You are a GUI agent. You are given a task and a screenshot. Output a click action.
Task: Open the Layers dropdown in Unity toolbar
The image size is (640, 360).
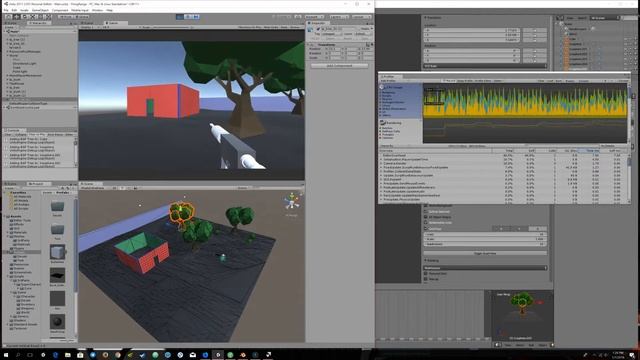click(339, 17)
